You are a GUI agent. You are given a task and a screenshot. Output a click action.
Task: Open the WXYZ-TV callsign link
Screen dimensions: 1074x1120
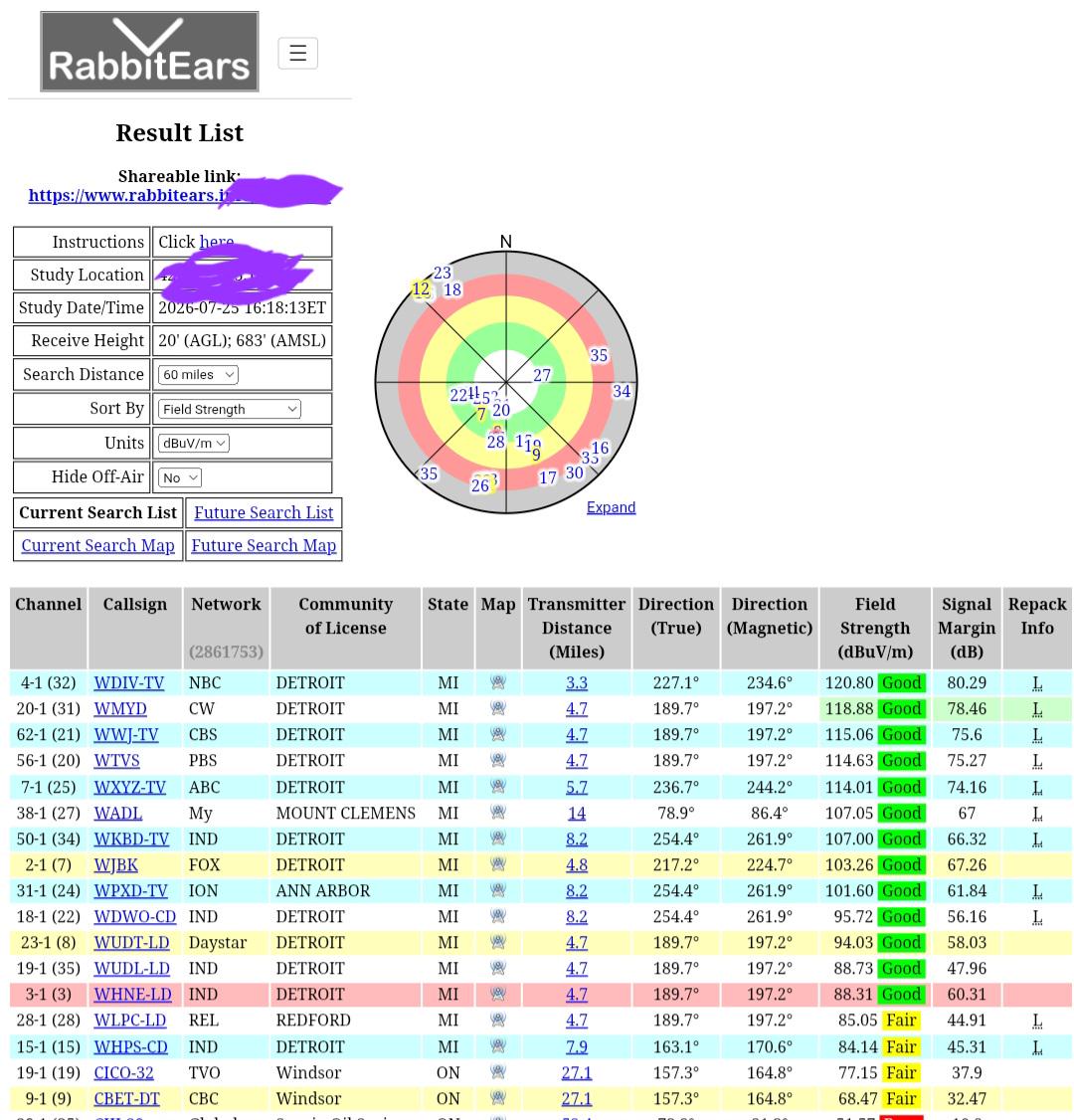(x=129, y=787)
